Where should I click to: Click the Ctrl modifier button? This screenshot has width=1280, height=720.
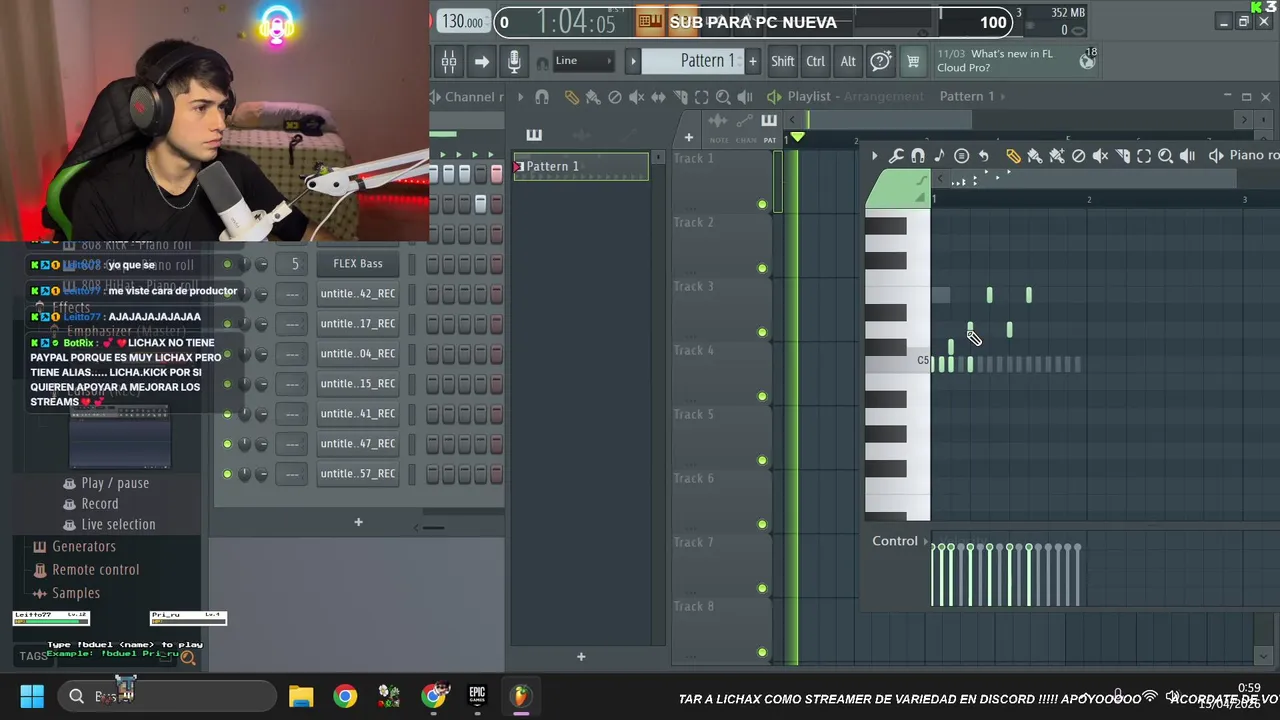click(x=815, y=61)
